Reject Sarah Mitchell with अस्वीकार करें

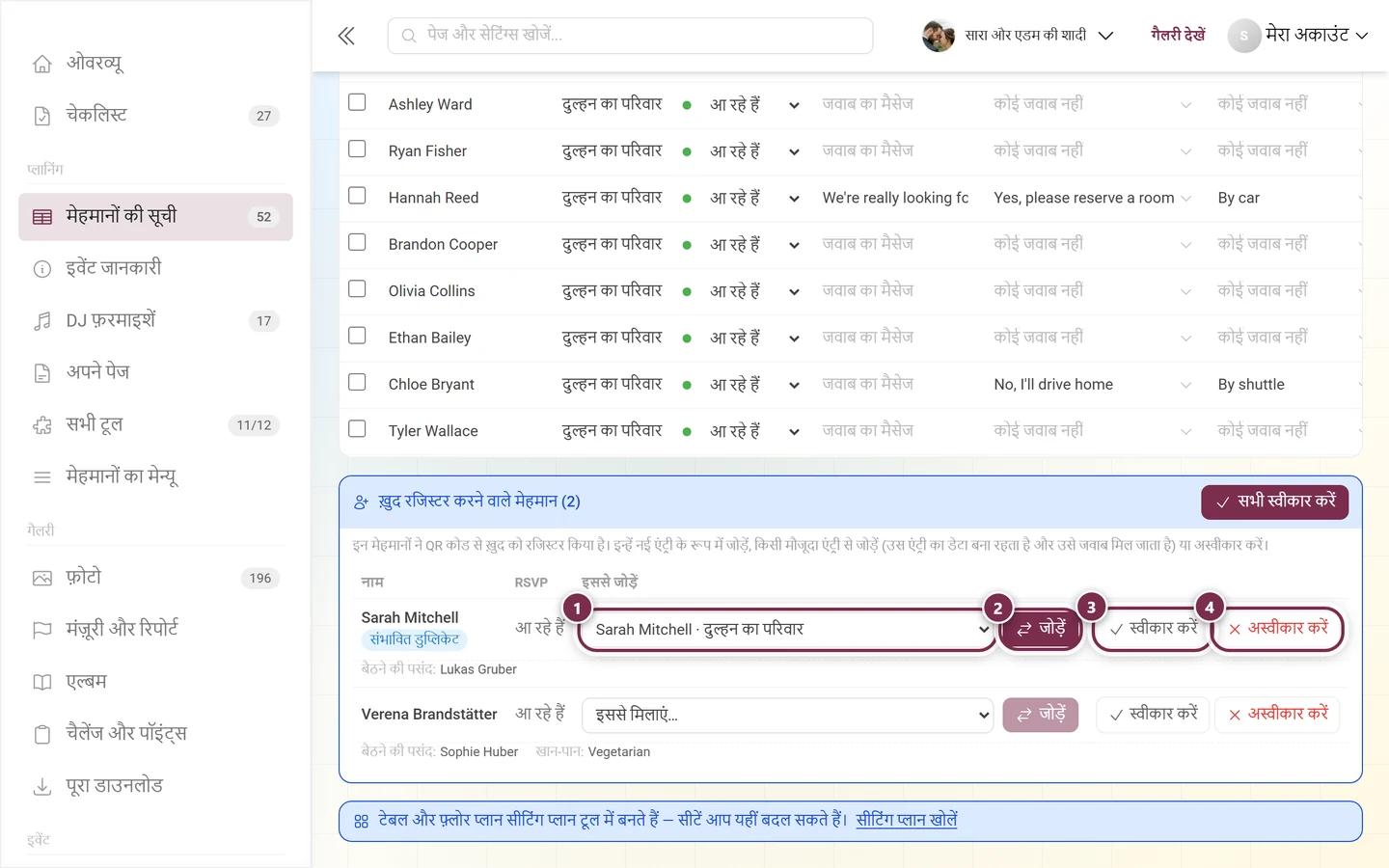(x=1277, y=629)
